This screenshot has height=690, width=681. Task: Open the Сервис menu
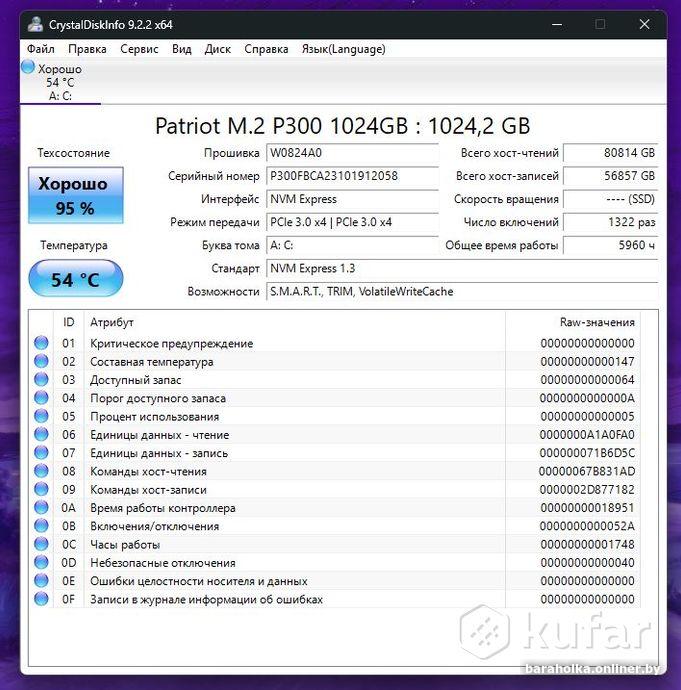pos(139,49)
